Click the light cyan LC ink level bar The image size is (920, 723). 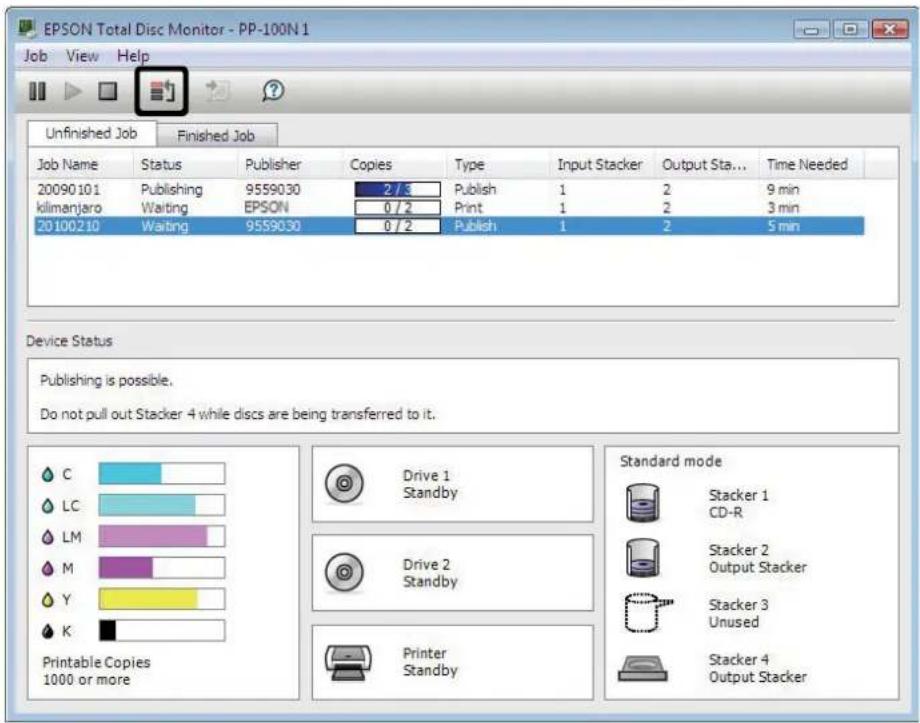pos(161,505)
